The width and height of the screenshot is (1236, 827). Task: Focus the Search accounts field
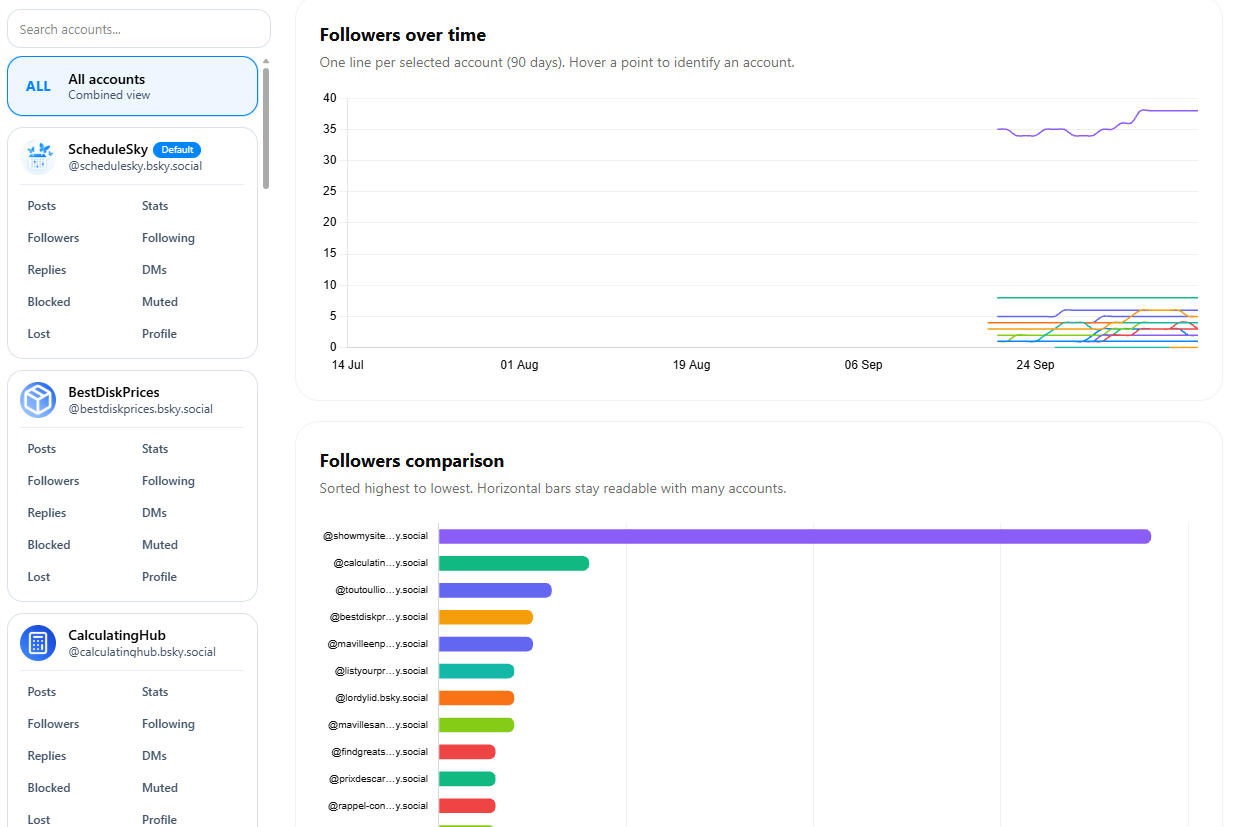click(x=139, y=29)
